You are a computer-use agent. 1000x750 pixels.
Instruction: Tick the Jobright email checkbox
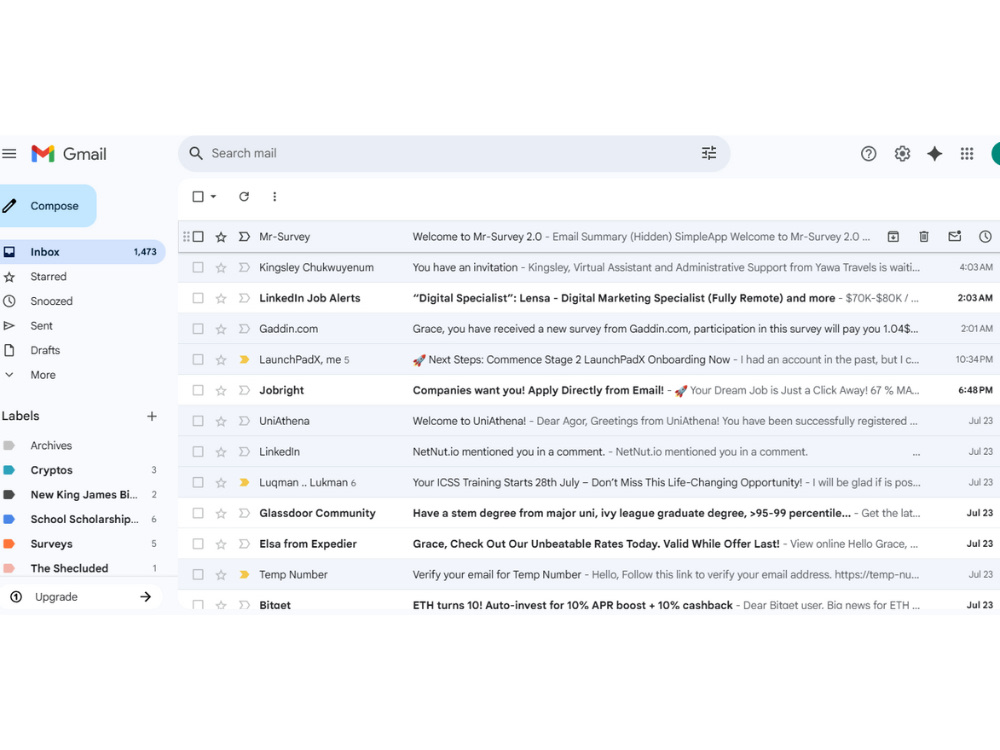198,390
